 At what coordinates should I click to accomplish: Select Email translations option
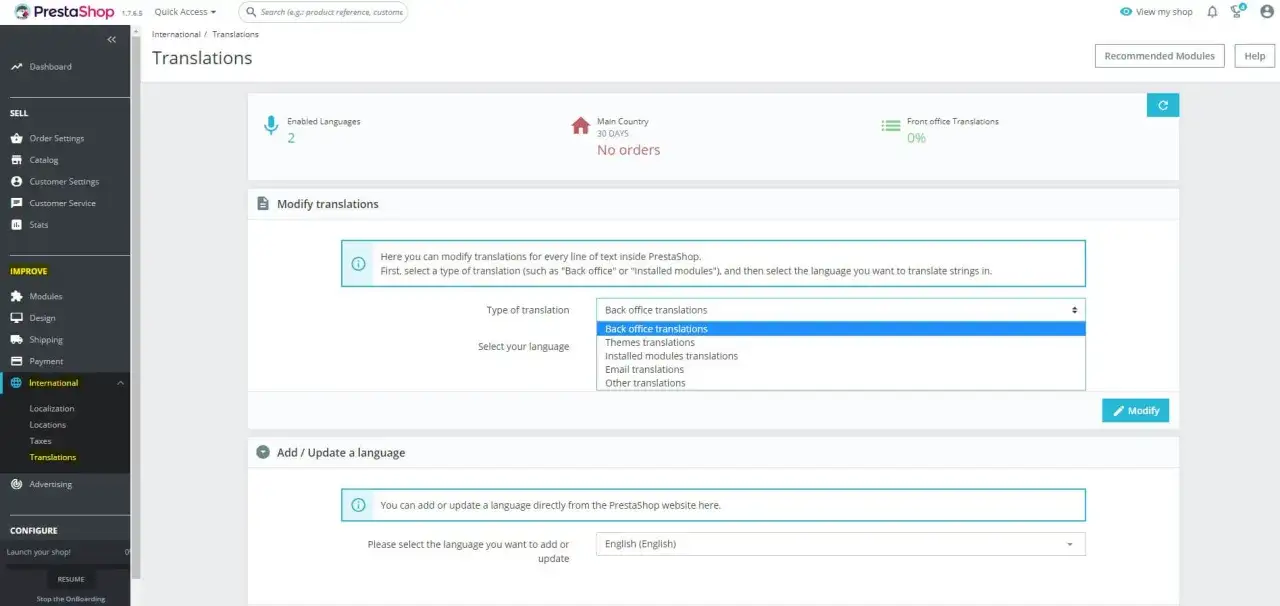click(840, 369)
